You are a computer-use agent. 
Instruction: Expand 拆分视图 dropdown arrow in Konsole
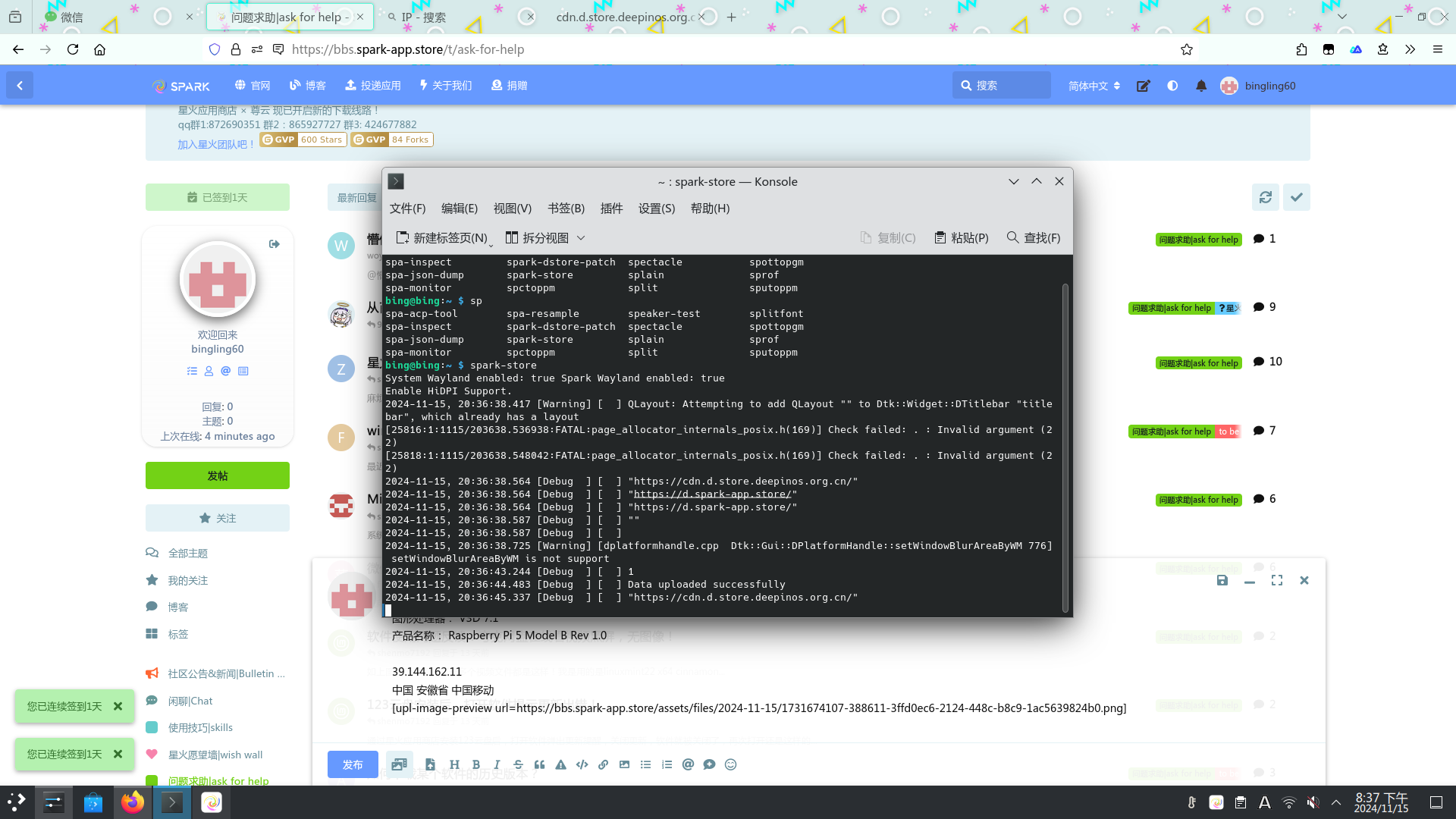click(x=581, y=238)
